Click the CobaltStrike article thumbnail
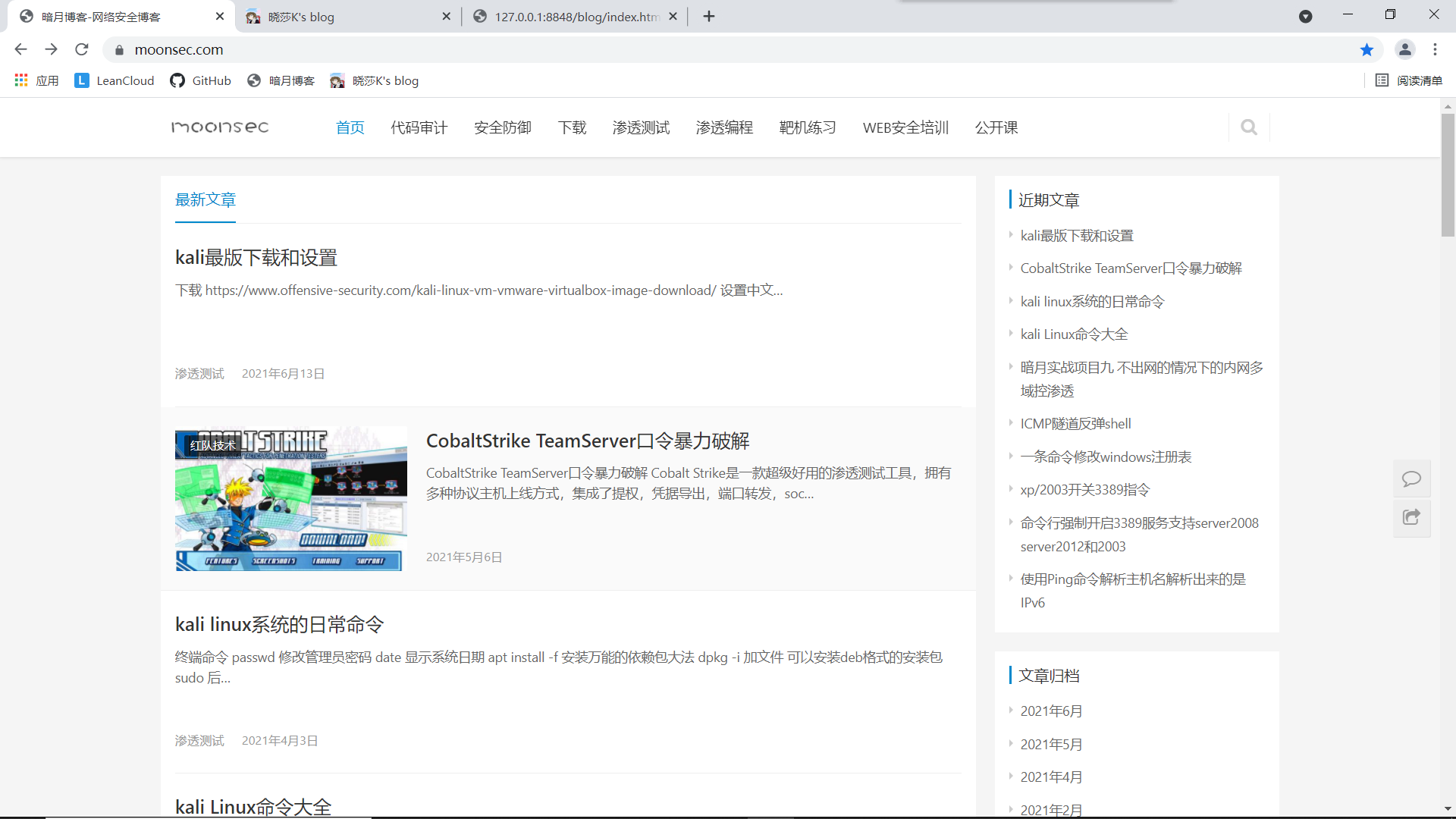The height and width of the screenshot is (819, 1456). click(x=291, y=499)
